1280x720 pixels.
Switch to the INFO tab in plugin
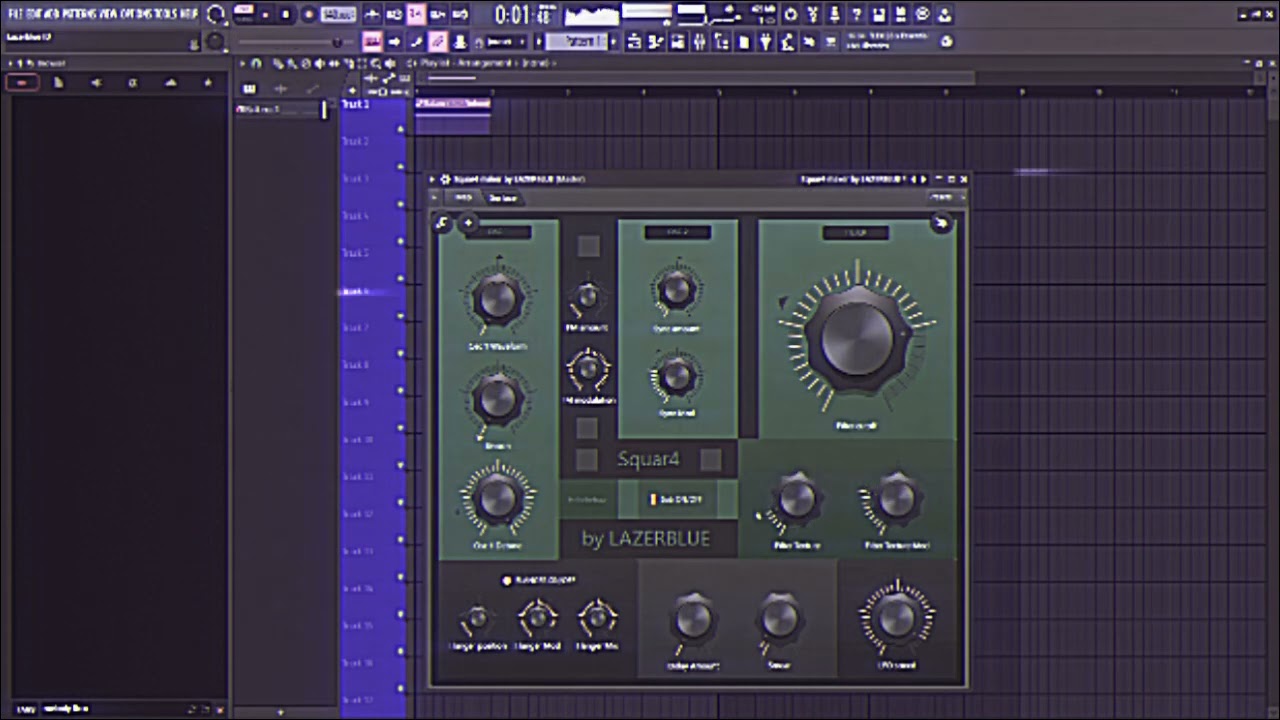click(463, 197)
